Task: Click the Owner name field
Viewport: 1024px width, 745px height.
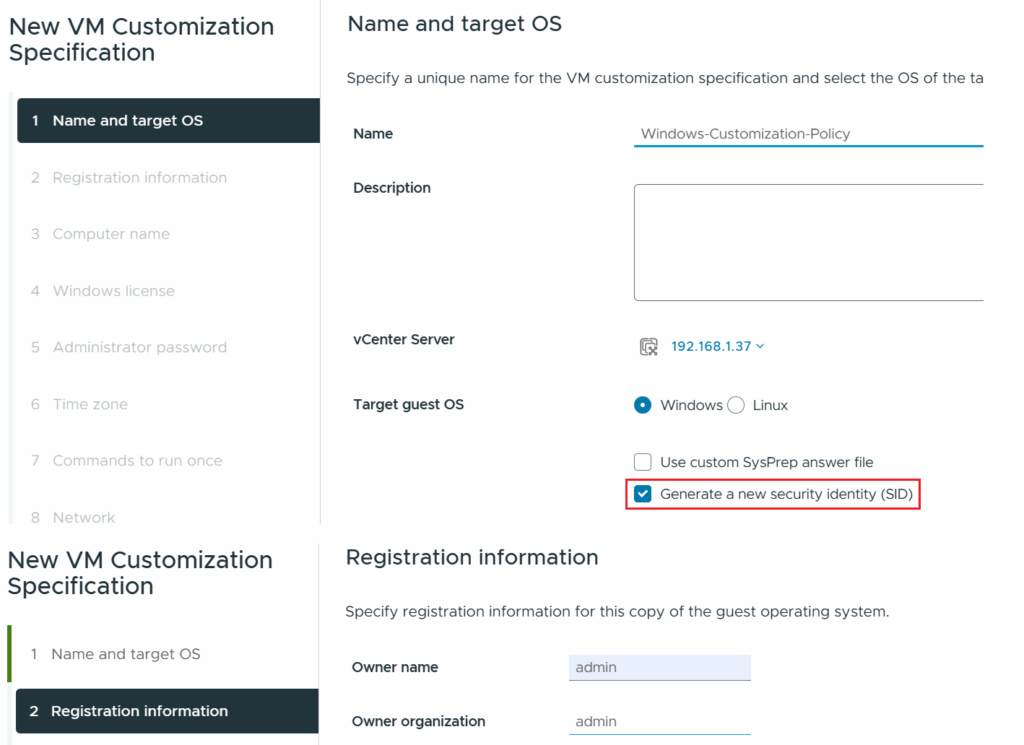Action: [x=660, y=667]
